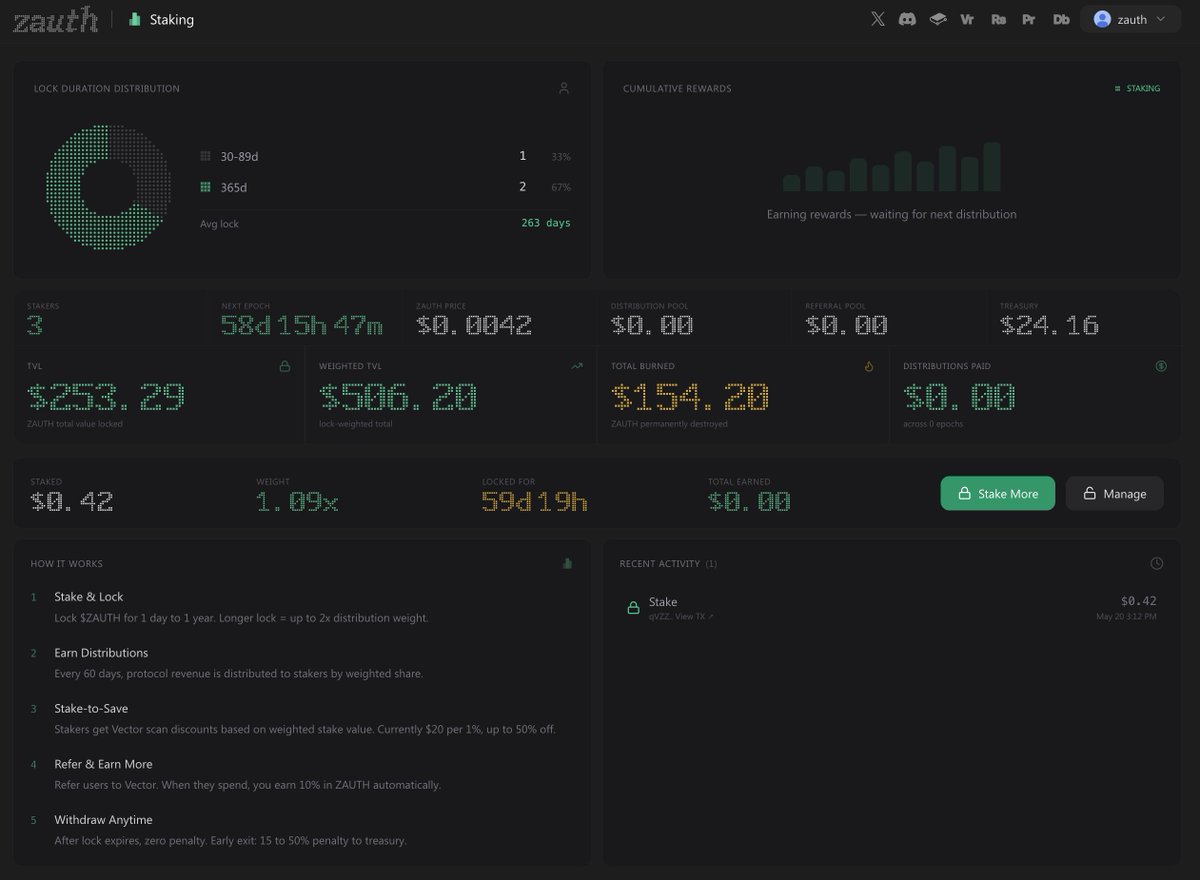This screenshot has height=880, width=1200.
Task: Click the zauth logo
Action: [55, 18]
